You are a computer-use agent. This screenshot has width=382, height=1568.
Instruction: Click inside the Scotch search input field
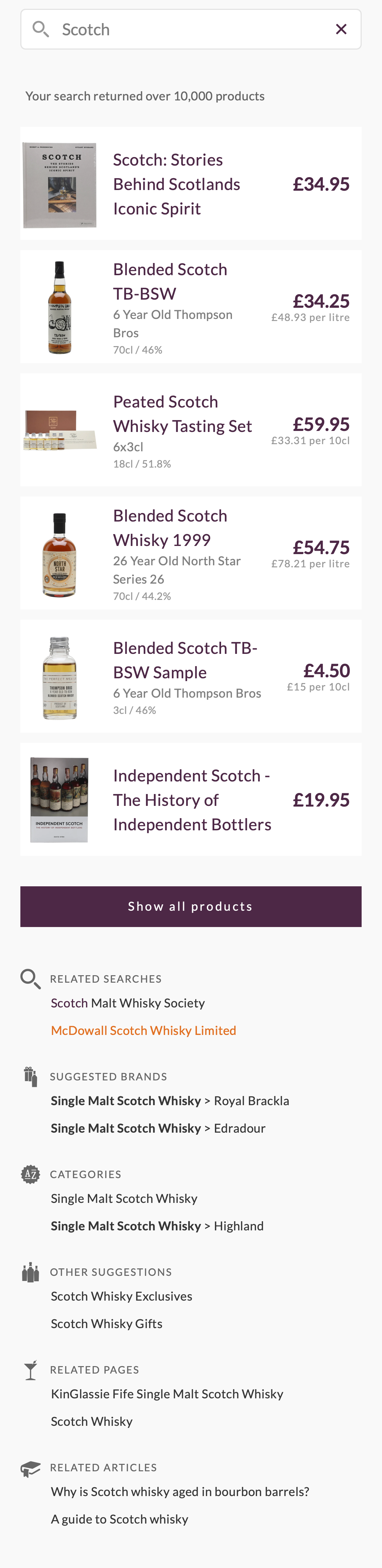coord(183,29)
